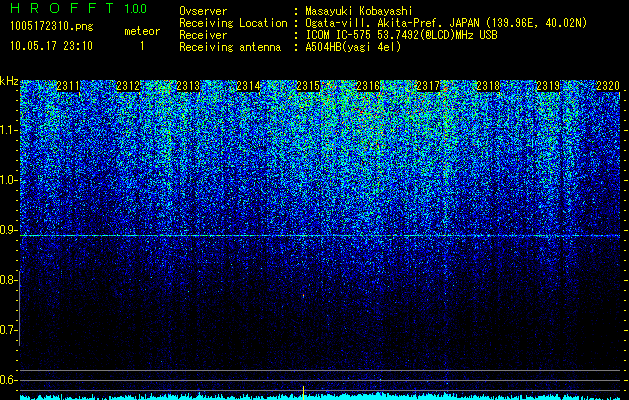
Task: Click the gray vertical range bar beside 0.8 kHz
Action: point(19,308)
